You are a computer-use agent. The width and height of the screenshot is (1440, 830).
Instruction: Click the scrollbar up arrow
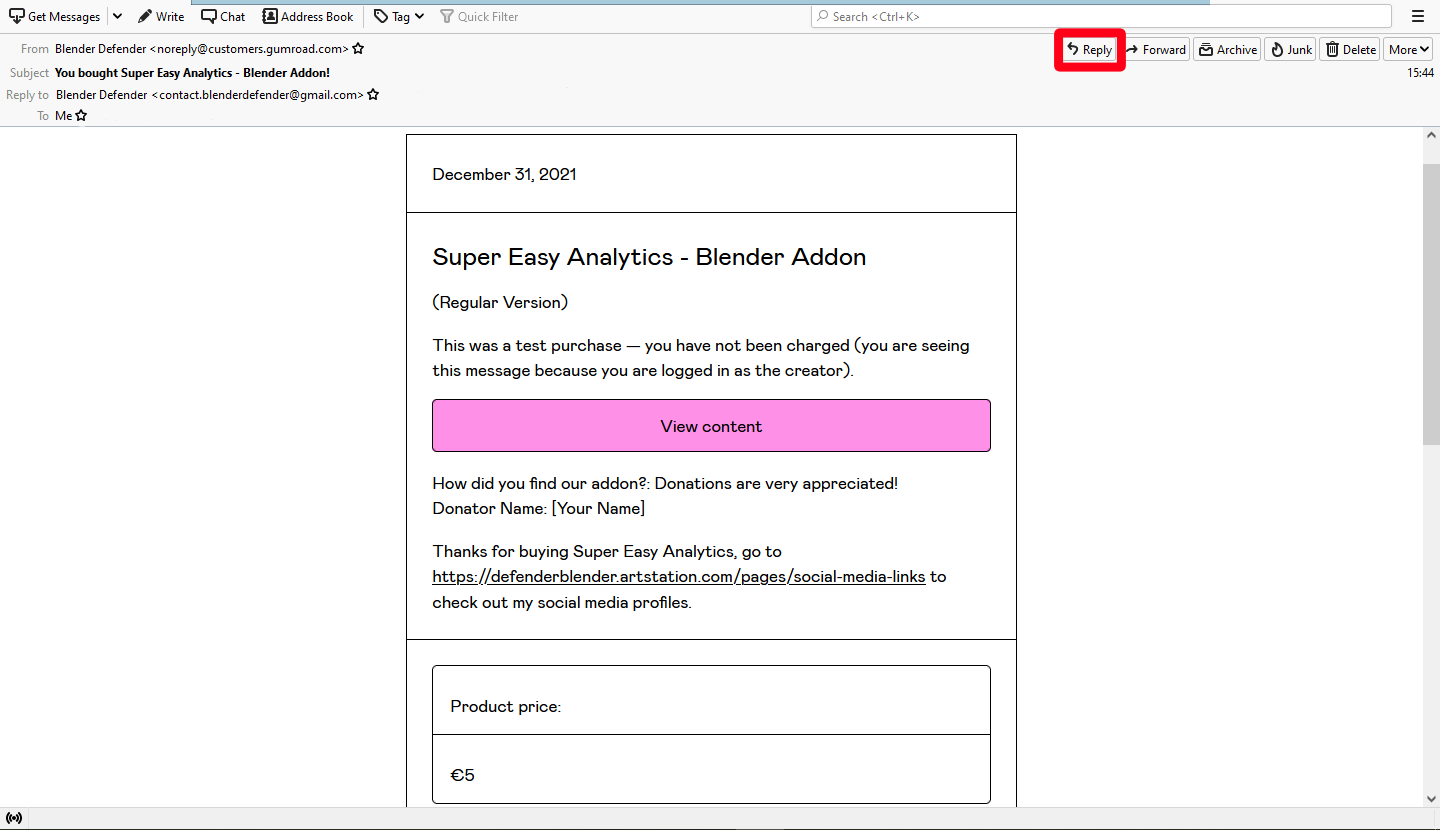(x=1431, y=136)
